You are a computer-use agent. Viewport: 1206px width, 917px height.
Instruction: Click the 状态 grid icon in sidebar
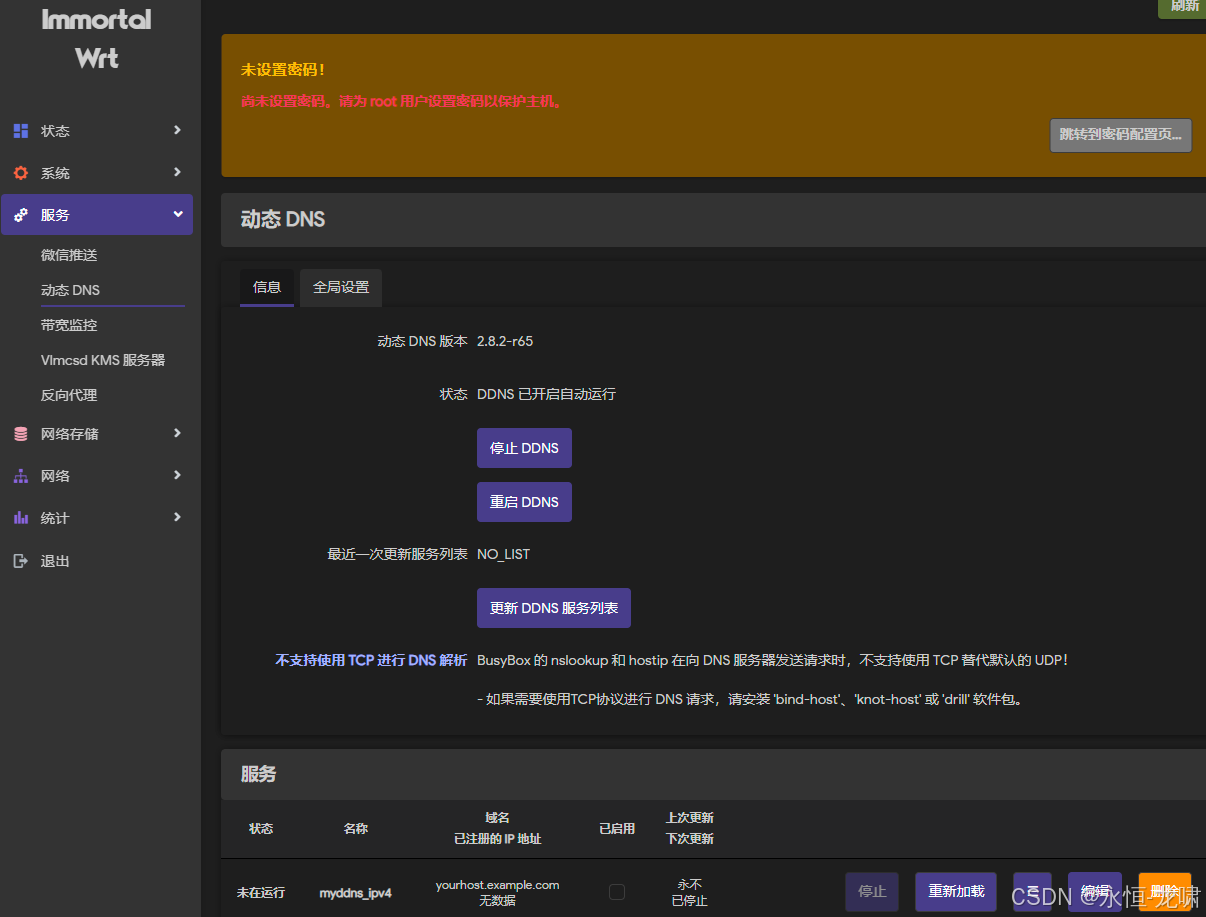click(x=21, y=131)
